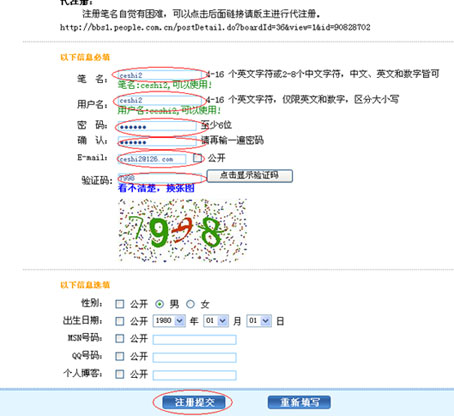454x416 pixels.
Task: Open the 看不清楚，换张图 link
Action: pos(156,188)
